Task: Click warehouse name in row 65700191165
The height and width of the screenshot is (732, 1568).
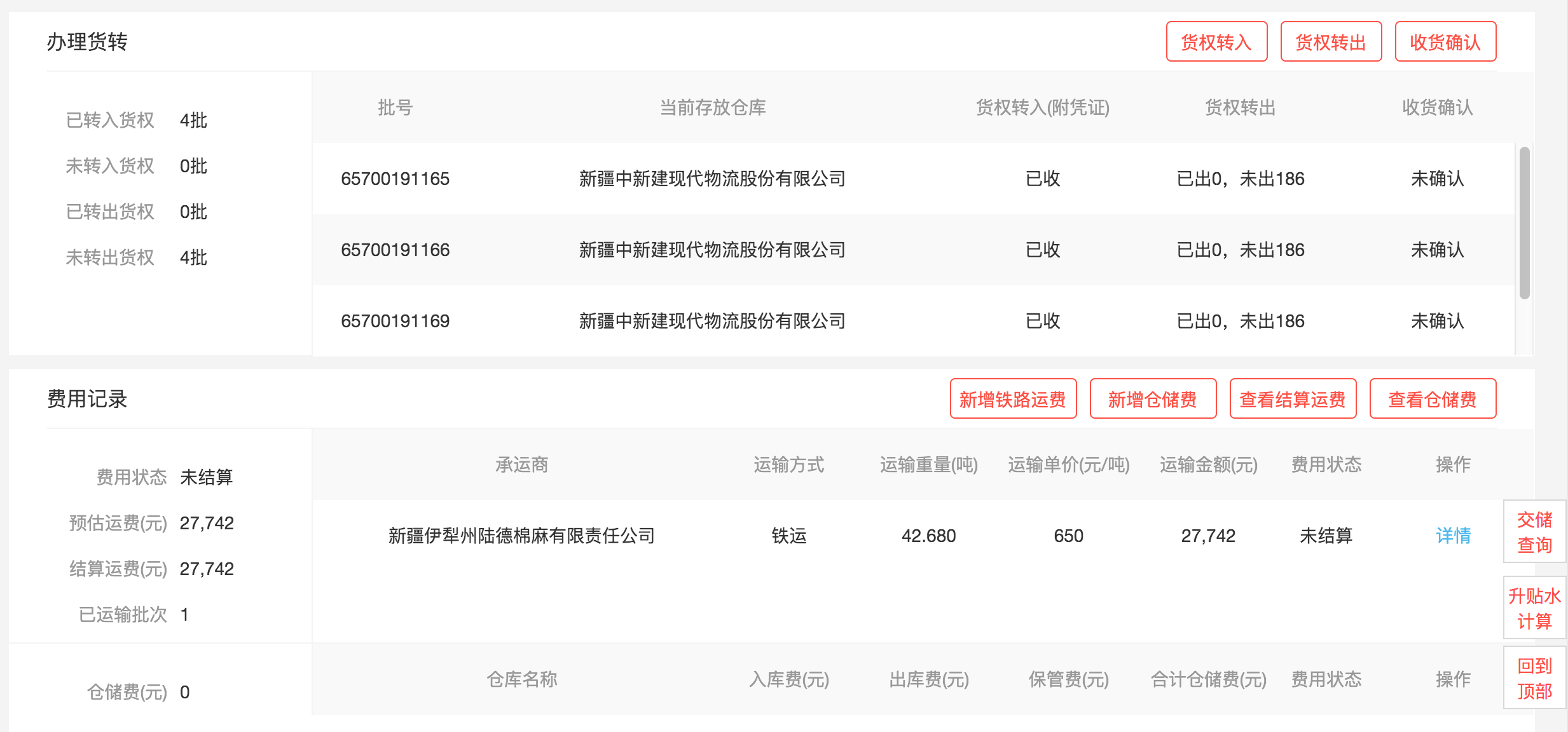Action: coord(712,179)
